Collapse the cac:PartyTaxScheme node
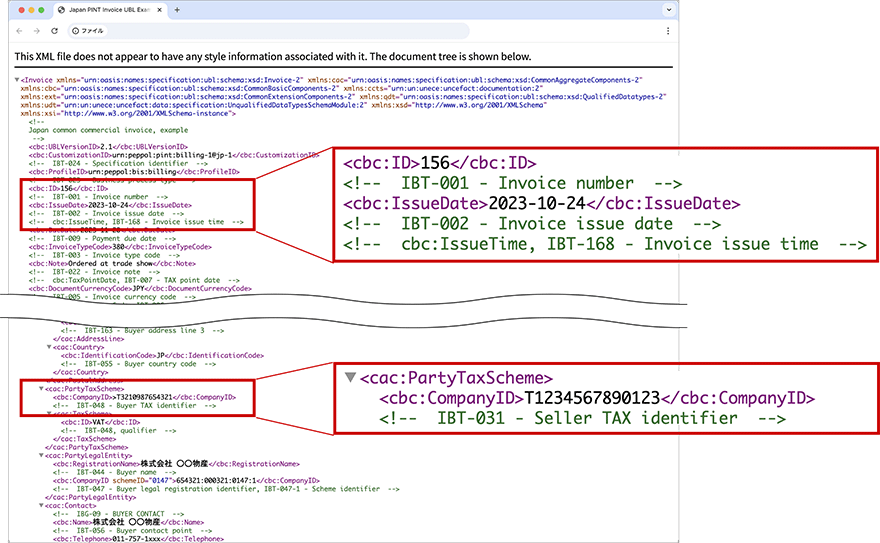880x543 pixels. 40,388
